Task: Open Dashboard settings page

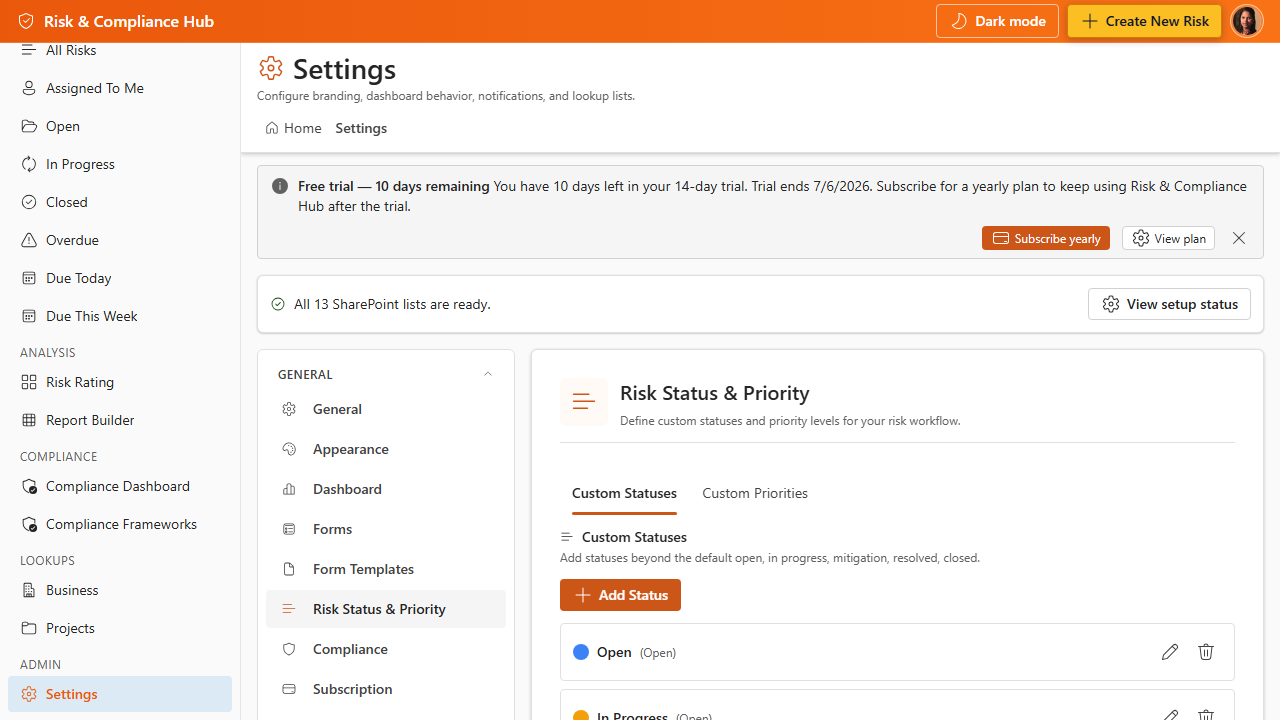Action: (x=386, y=489)
